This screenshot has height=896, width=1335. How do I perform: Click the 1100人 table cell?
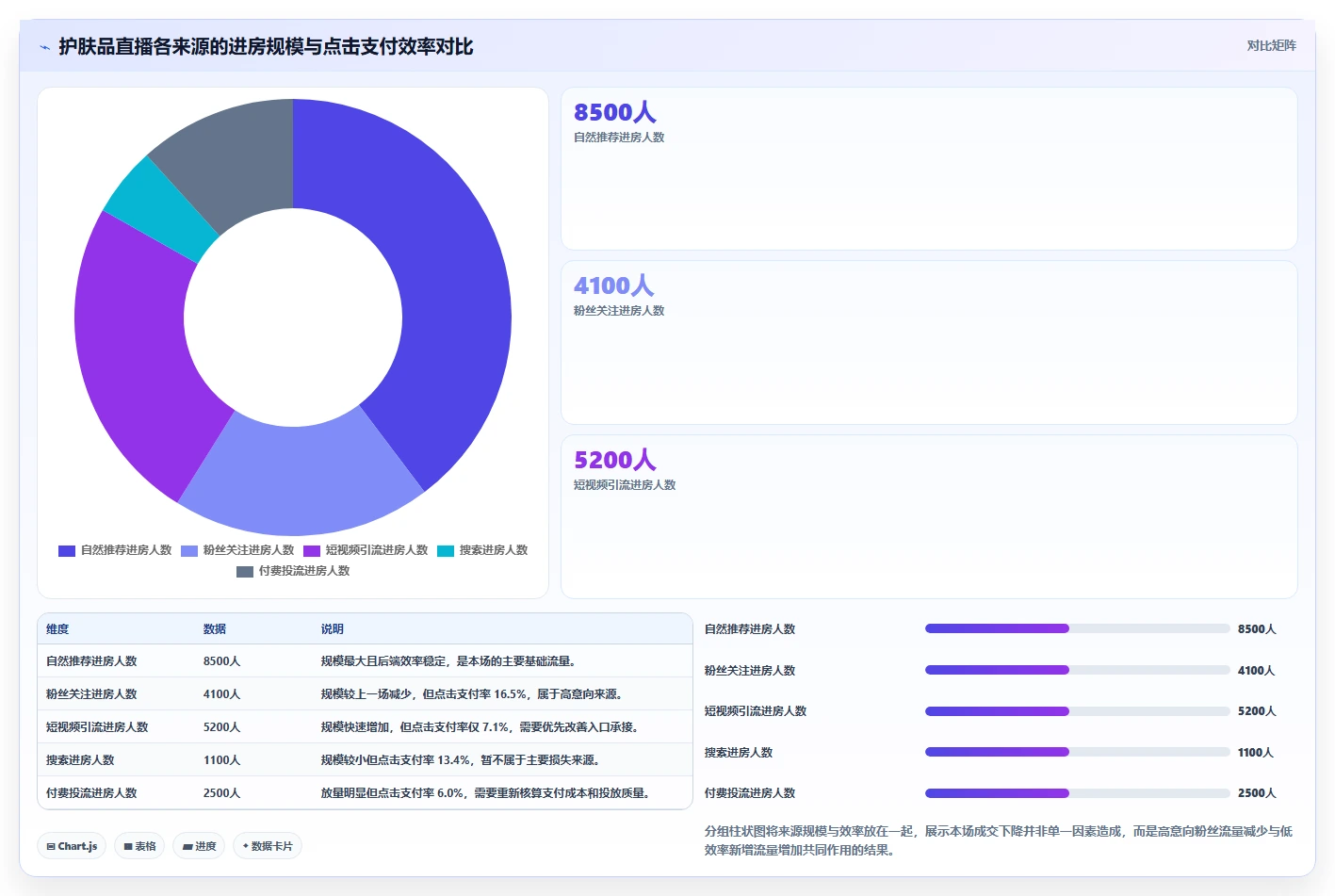point(222,760)
